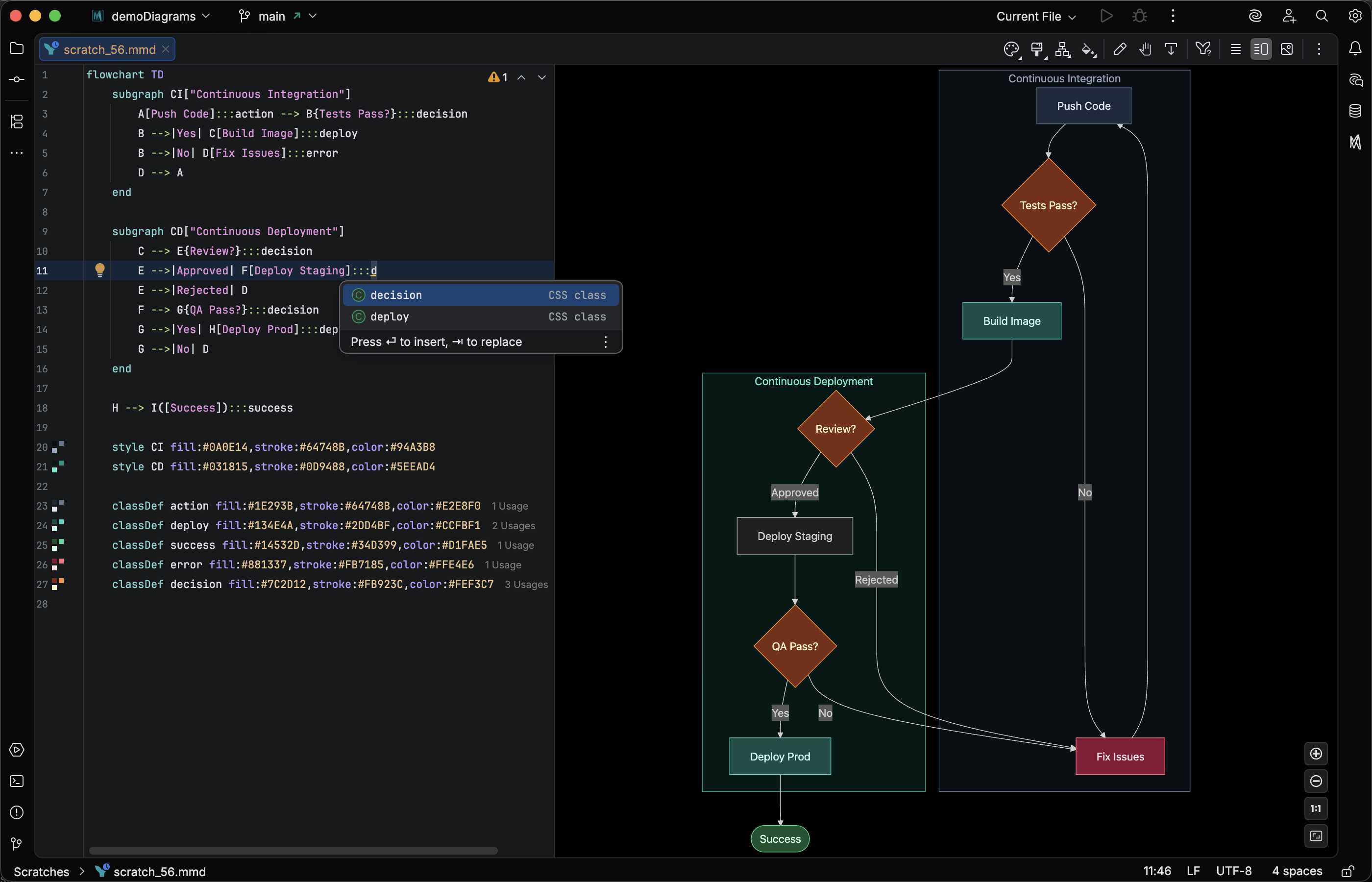Open the diagram theme palette tool
This screenshot has width=1372, height=882.
coord(1011,49)
